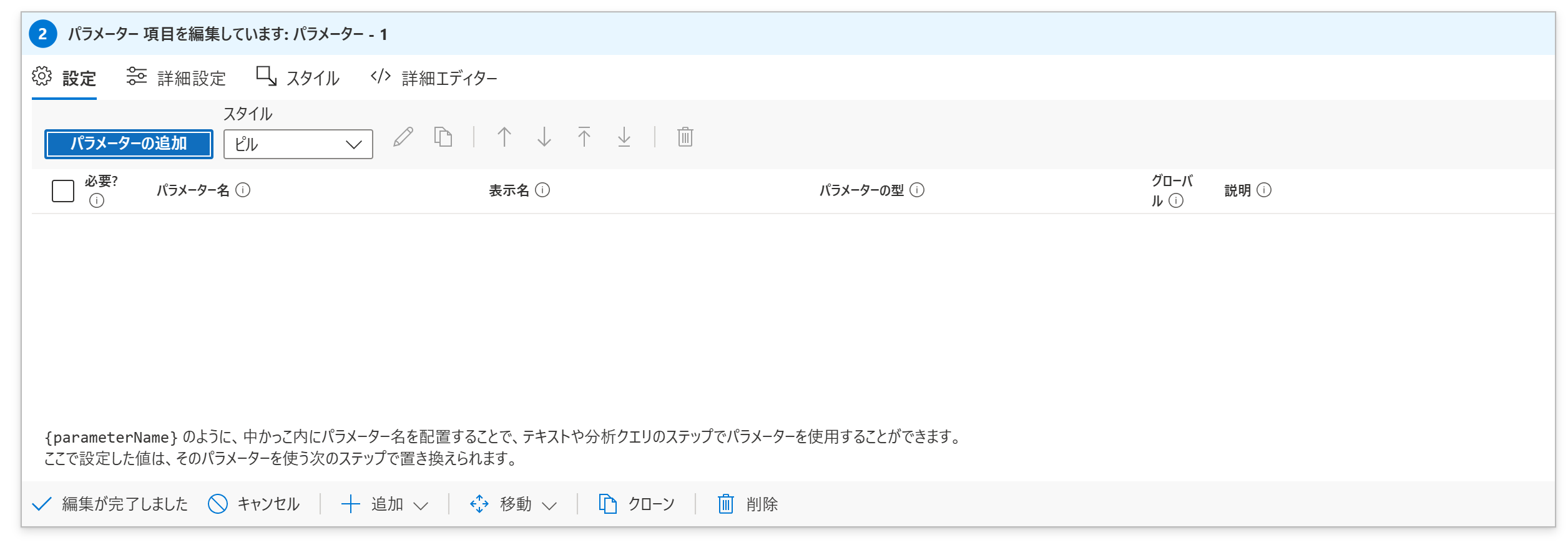Click the キャンセル button
Screen dimensions: 1568x545
click(254, 504)
